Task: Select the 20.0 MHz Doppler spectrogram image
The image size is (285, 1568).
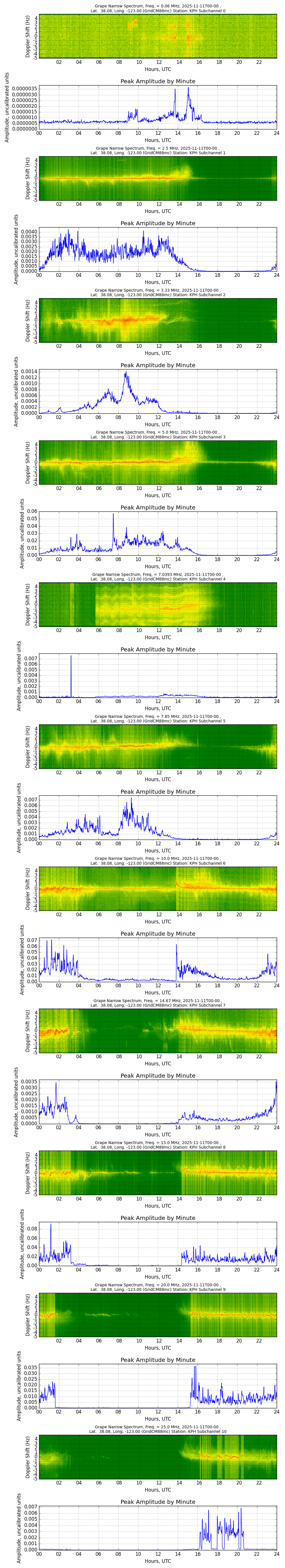Action: click(x=158, y=1315)
